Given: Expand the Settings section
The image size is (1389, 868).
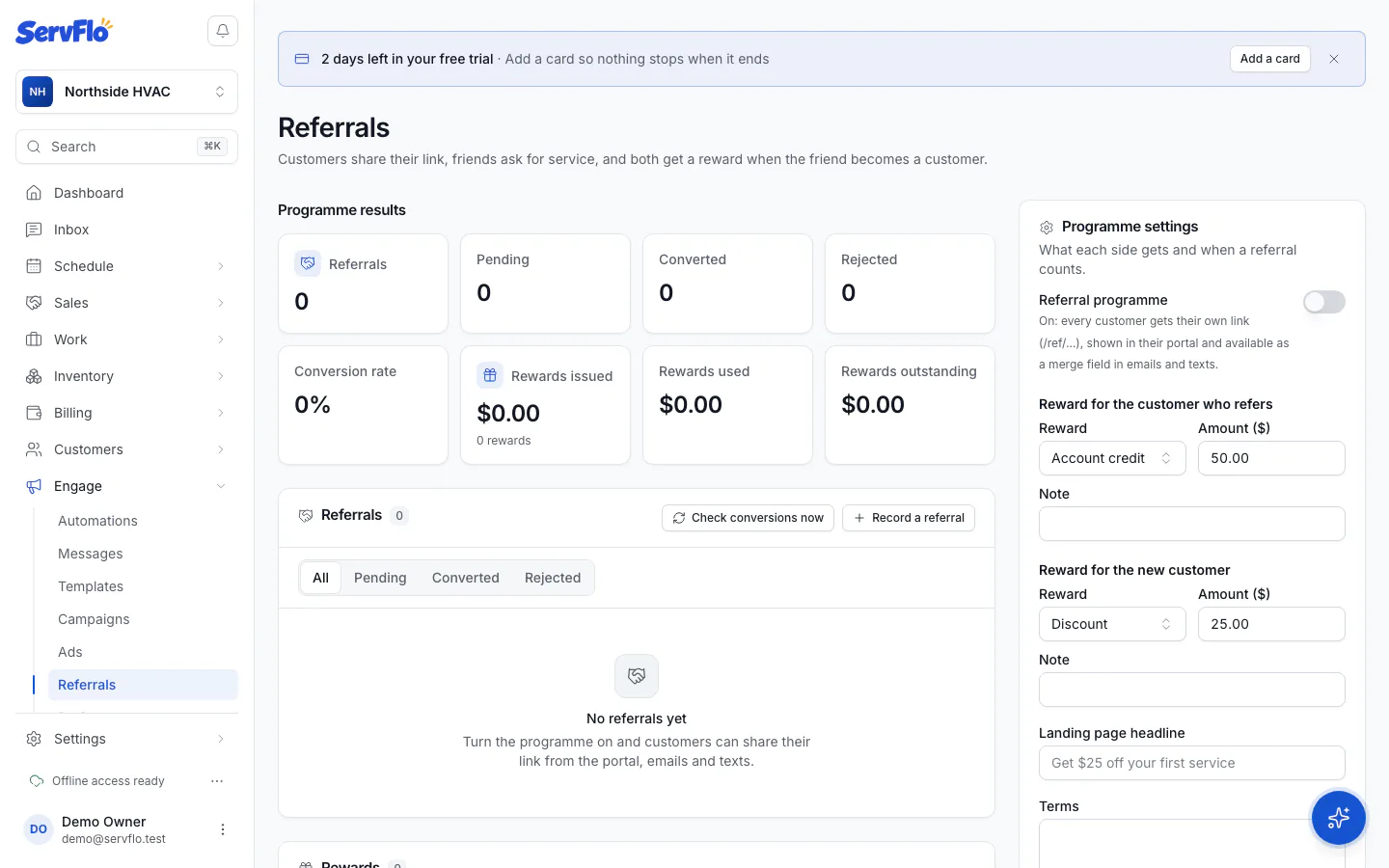Looking at the screenshot, I should [x=126, y=739].
